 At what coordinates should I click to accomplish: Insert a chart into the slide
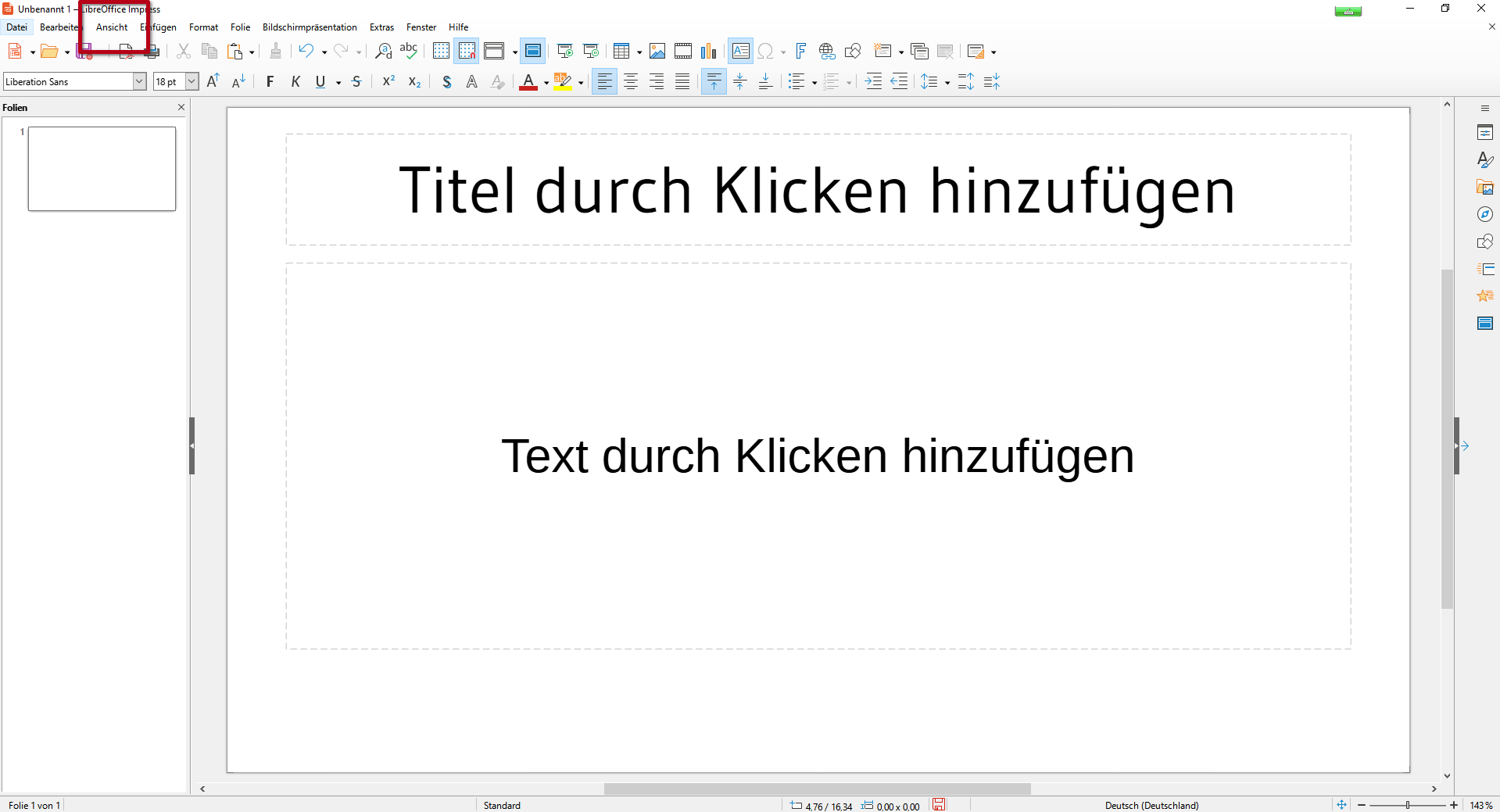pyautogui.click(x=709, y=51)
